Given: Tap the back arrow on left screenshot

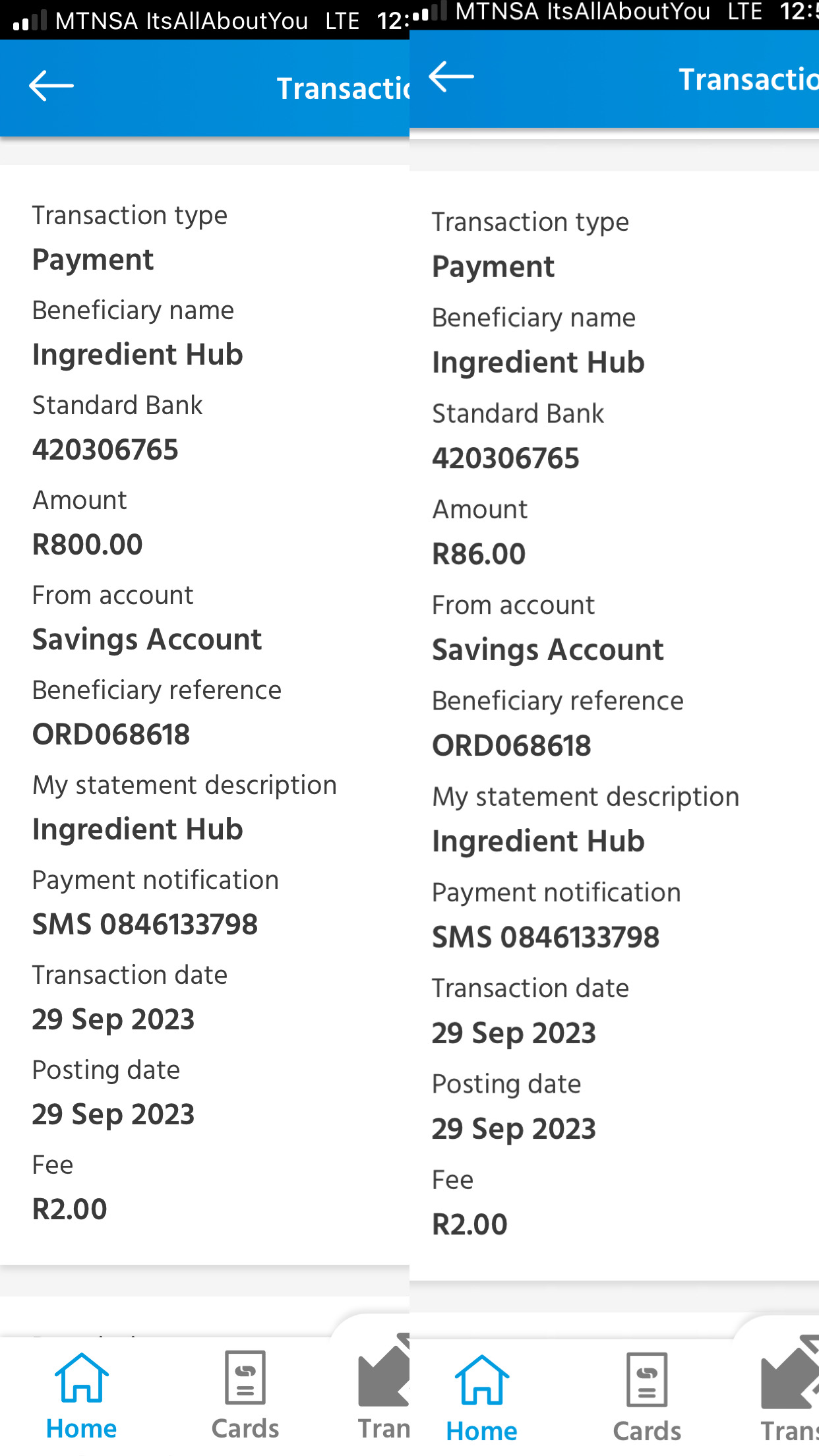Looking at the screenshot, I should [x=51, y=86].
